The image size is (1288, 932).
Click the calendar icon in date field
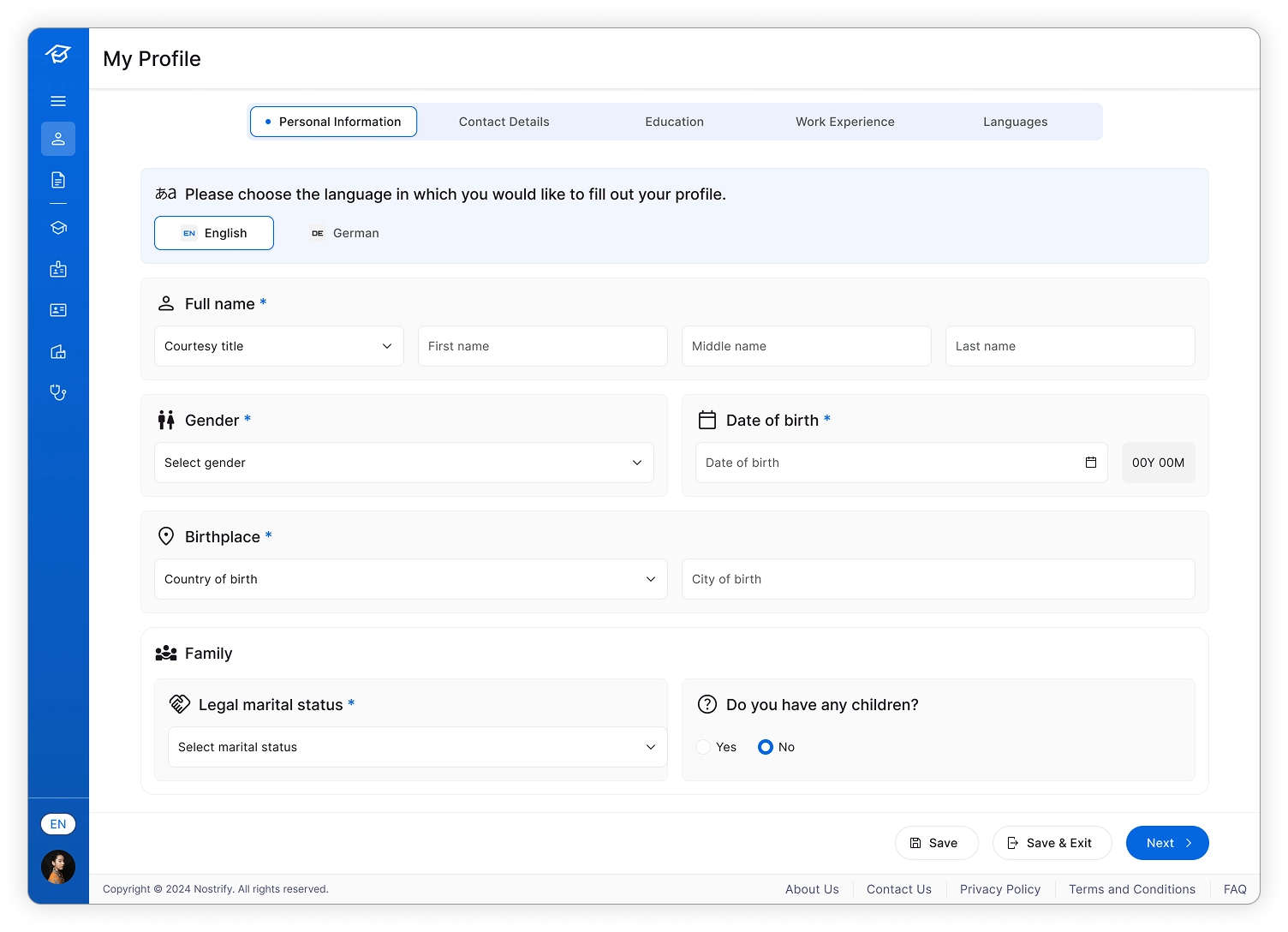click(1091, 463)
